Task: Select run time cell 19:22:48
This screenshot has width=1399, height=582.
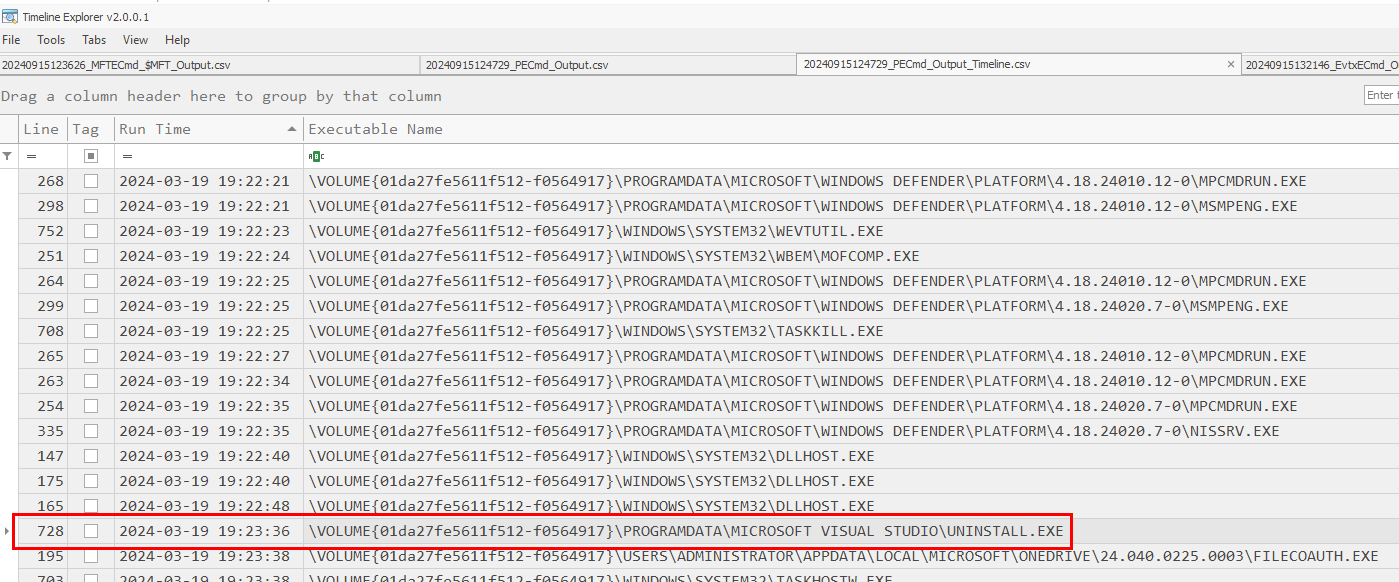Action: click(x=209, y=506)
